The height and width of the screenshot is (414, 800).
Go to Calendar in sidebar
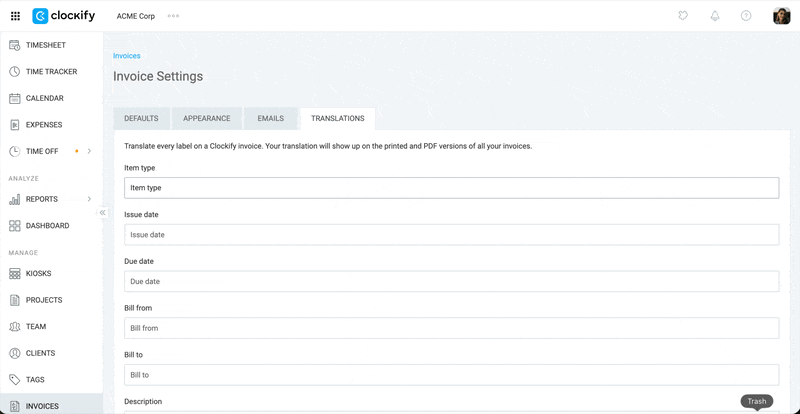pyautogui.click(x=45, y=98)
